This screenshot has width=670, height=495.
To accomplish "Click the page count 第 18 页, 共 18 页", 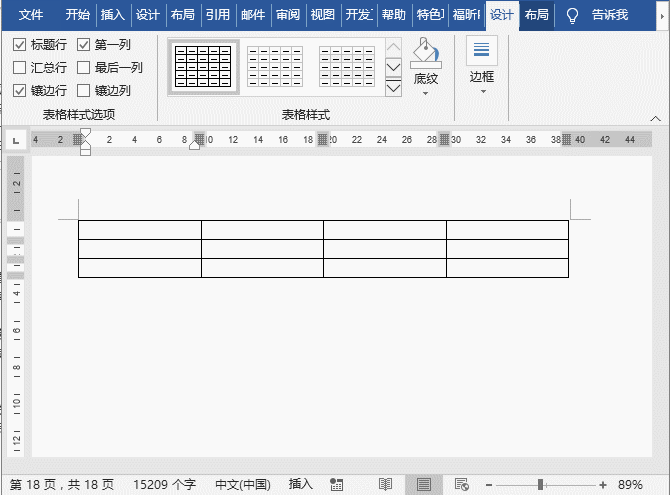I will (62, 484).
